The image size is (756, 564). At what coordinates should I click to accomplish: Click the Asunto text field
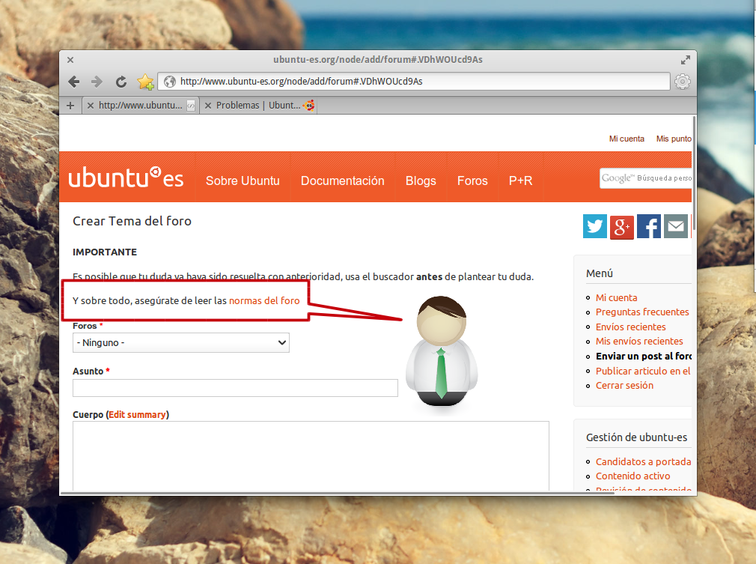(x=235, y=388)
